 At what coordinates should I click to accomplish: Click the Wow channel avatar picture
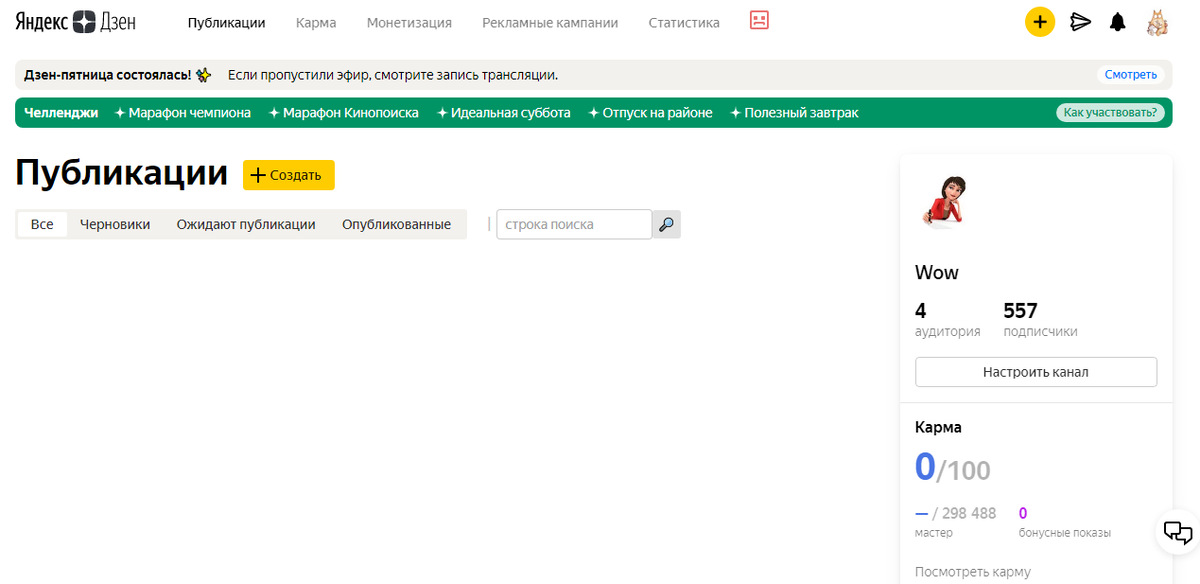(942, 204)
